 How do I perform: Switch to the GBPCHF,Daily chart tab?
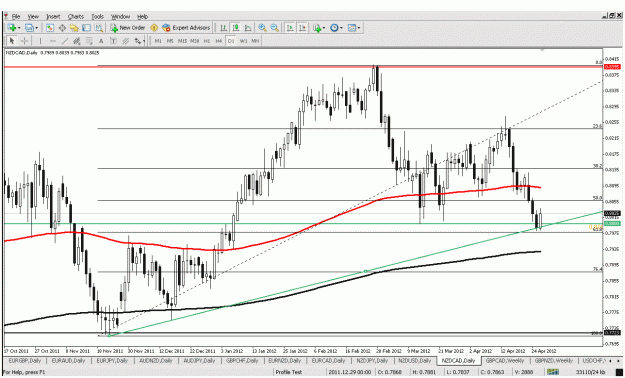(x=242, y=361)
